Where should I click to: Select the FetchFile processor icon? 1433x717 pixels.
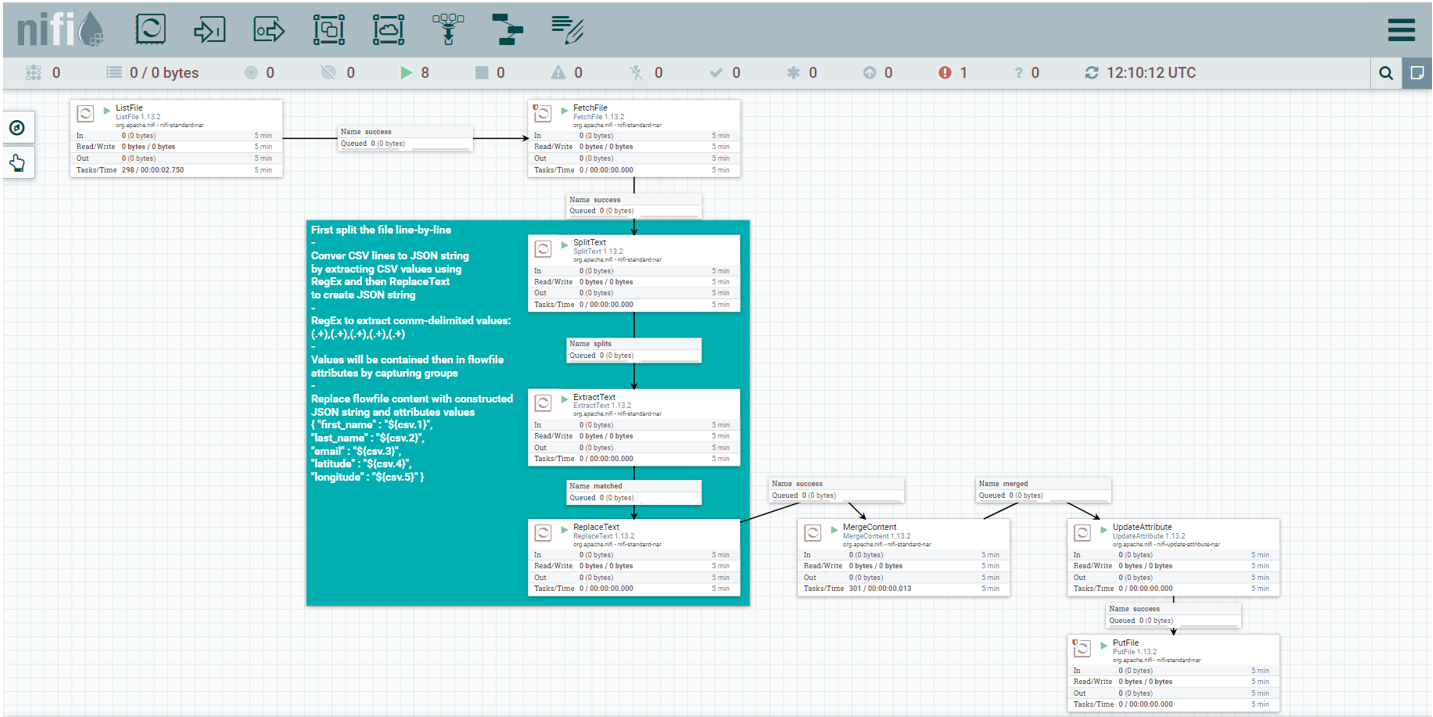click(544, 113)
